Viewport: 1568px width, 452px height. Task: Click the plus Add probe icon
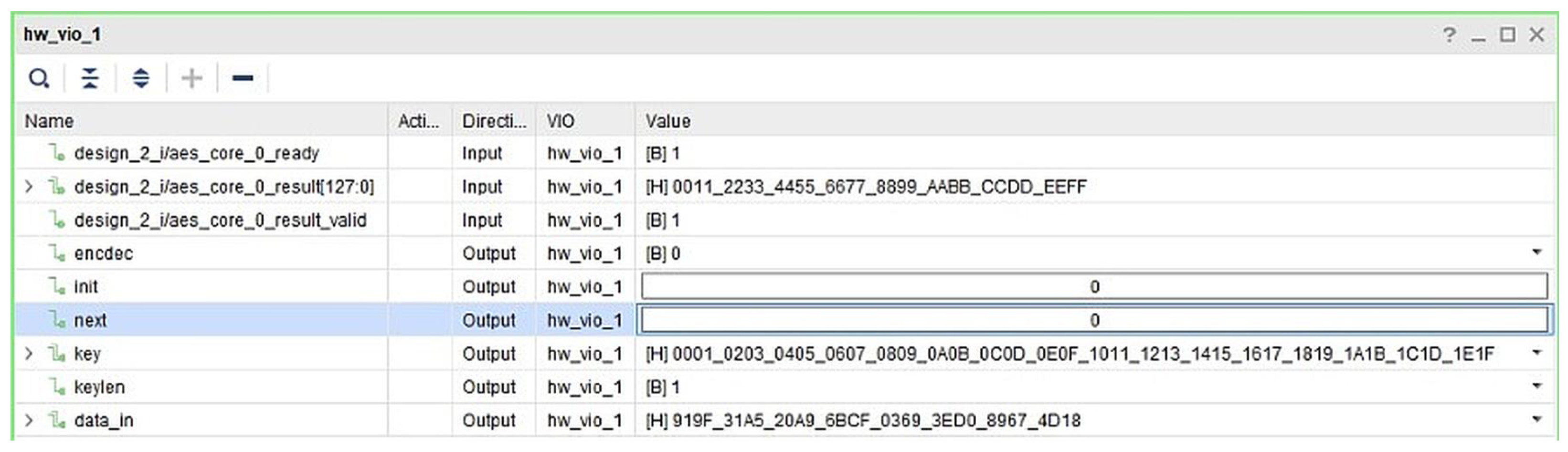[x=192, y=78]
